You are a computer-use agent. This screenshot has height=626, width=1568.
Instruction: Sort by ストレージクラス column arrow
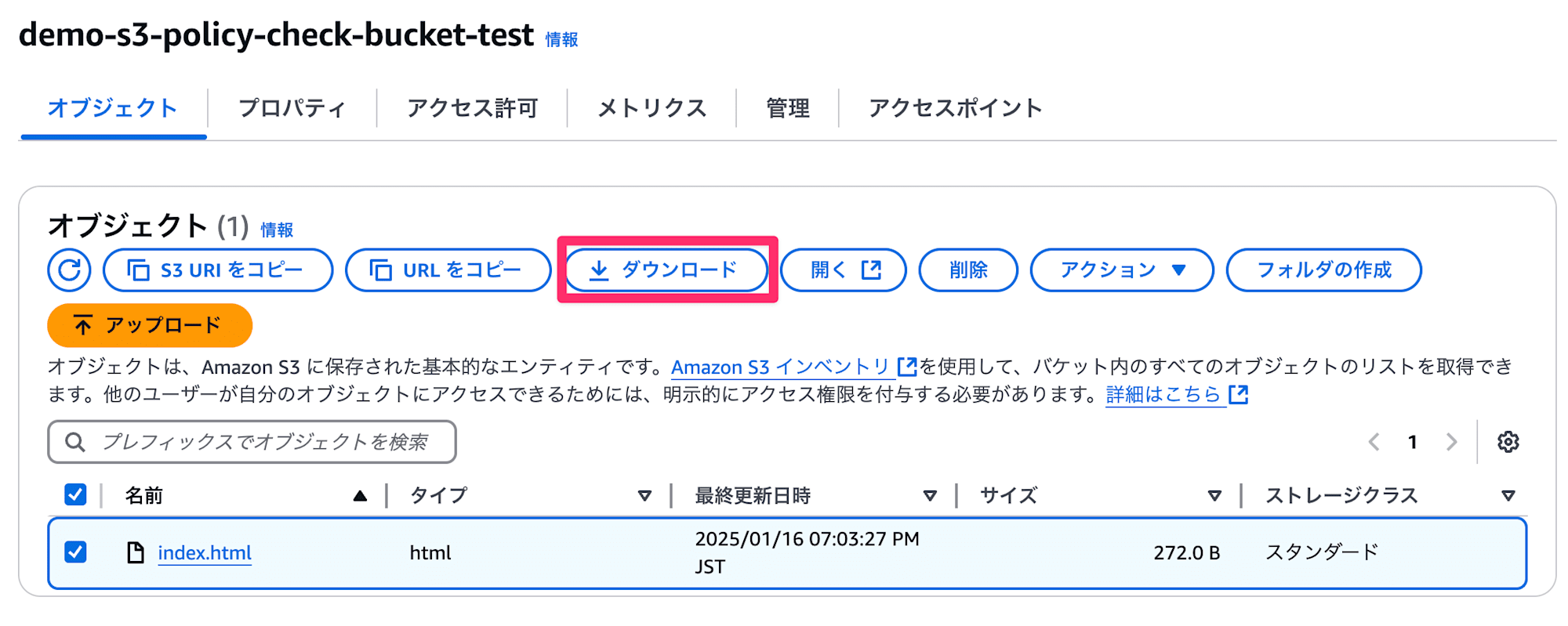point(1508,496)
